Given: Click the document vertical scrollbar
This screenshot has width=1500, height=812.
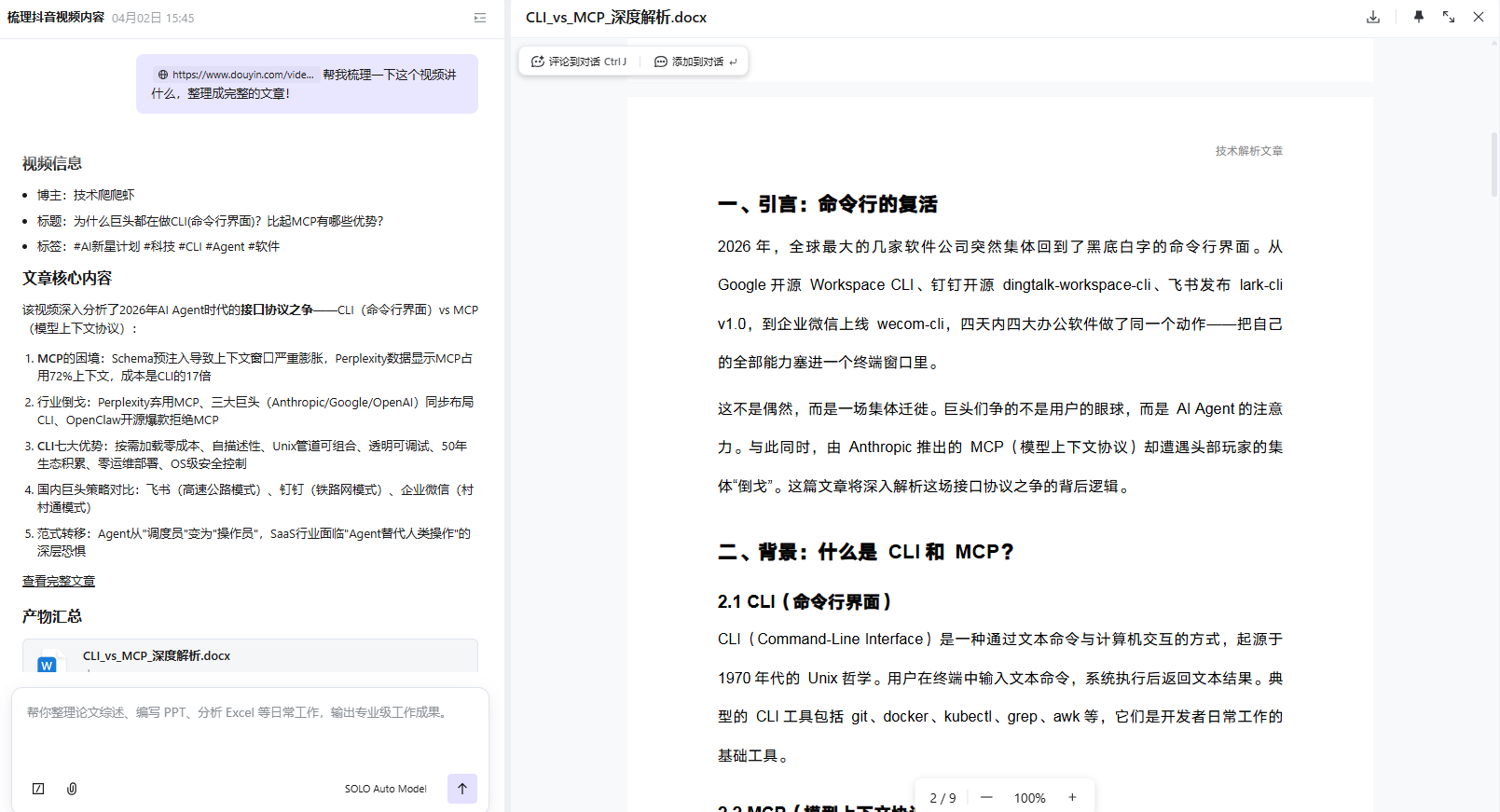Looking at the screenshot, I should click(1493, 165).
